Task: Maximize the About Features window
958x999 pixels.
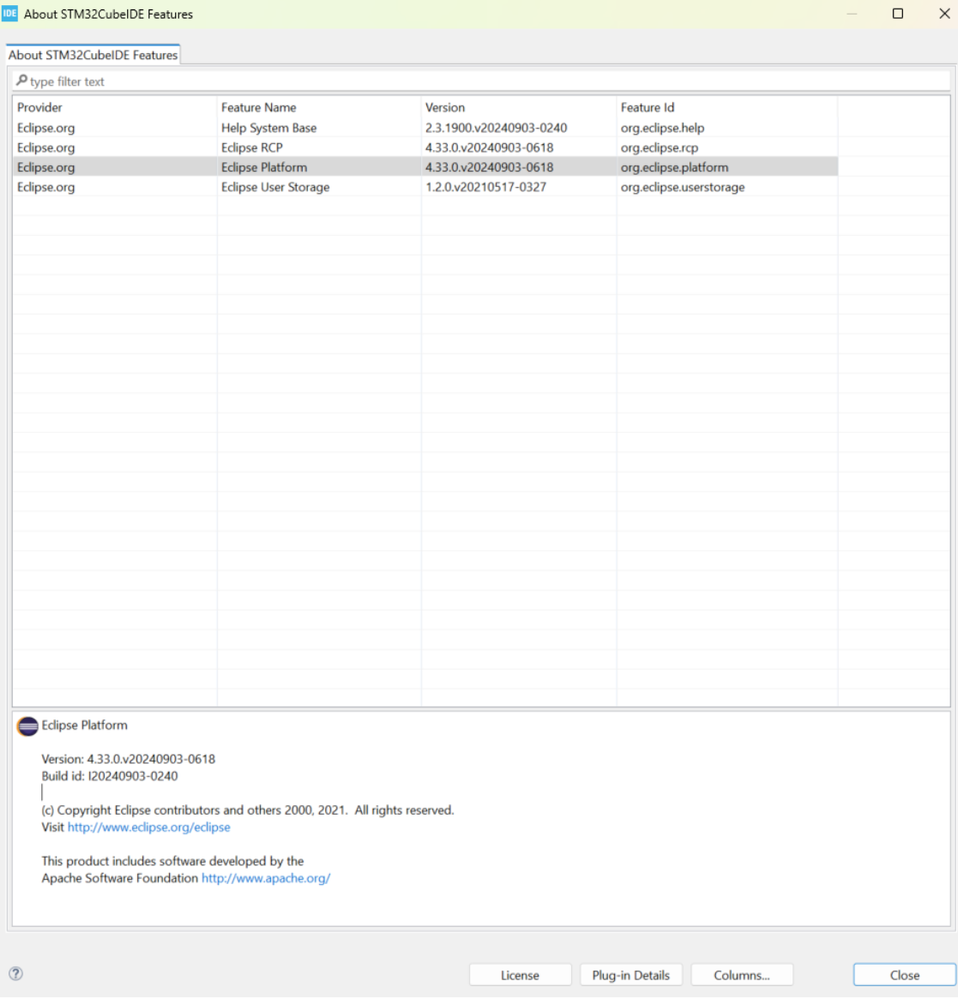Action: coord(897,13)
